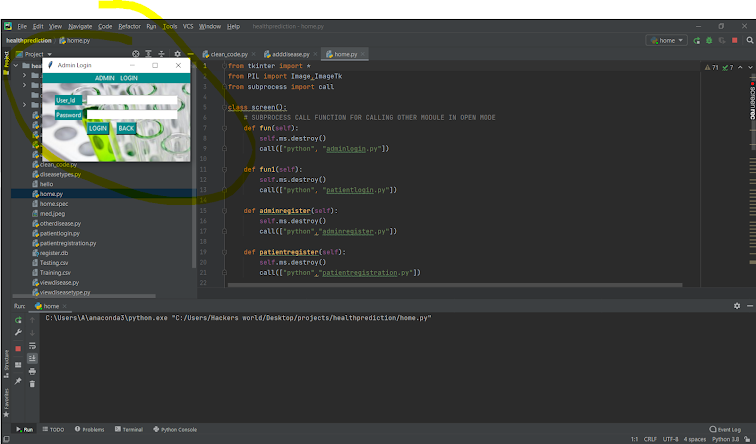Start debugging with the green bug icon

click(x=709, y=40)
